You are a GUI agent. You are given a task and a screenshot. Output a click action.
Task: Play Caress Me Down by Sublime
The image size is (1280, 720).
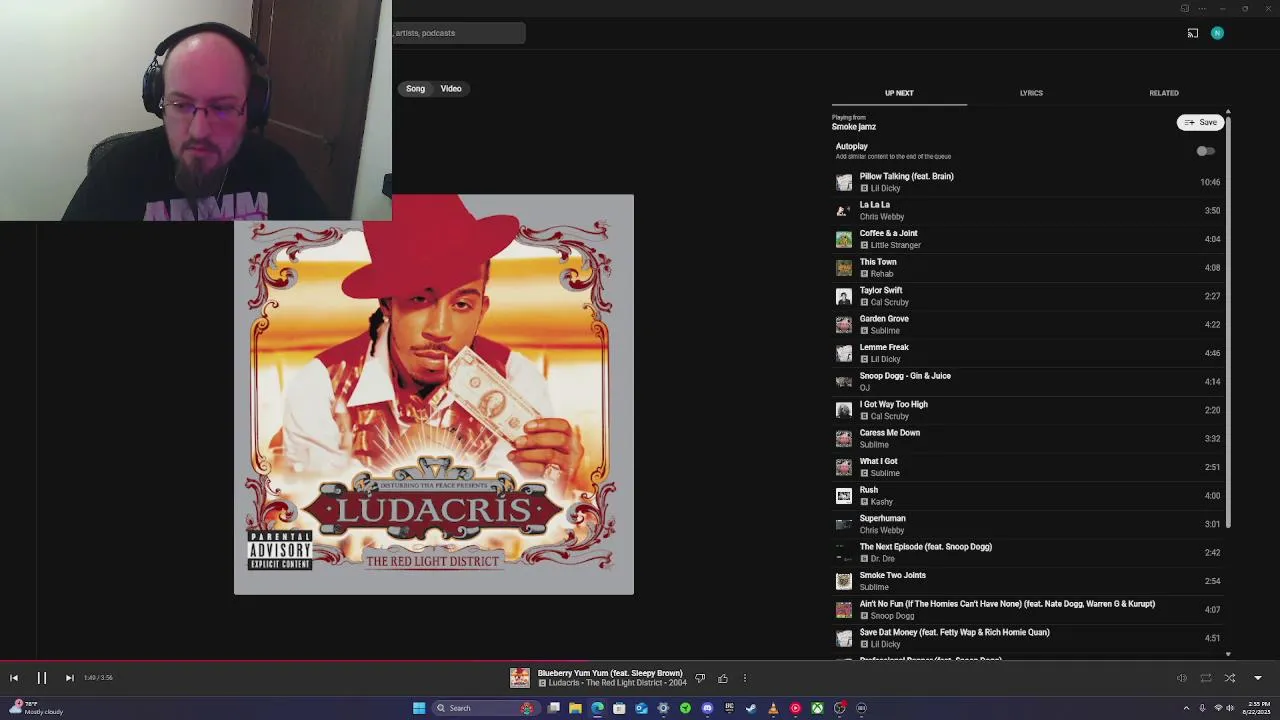pyautogui.click(x=1029, y=438)
